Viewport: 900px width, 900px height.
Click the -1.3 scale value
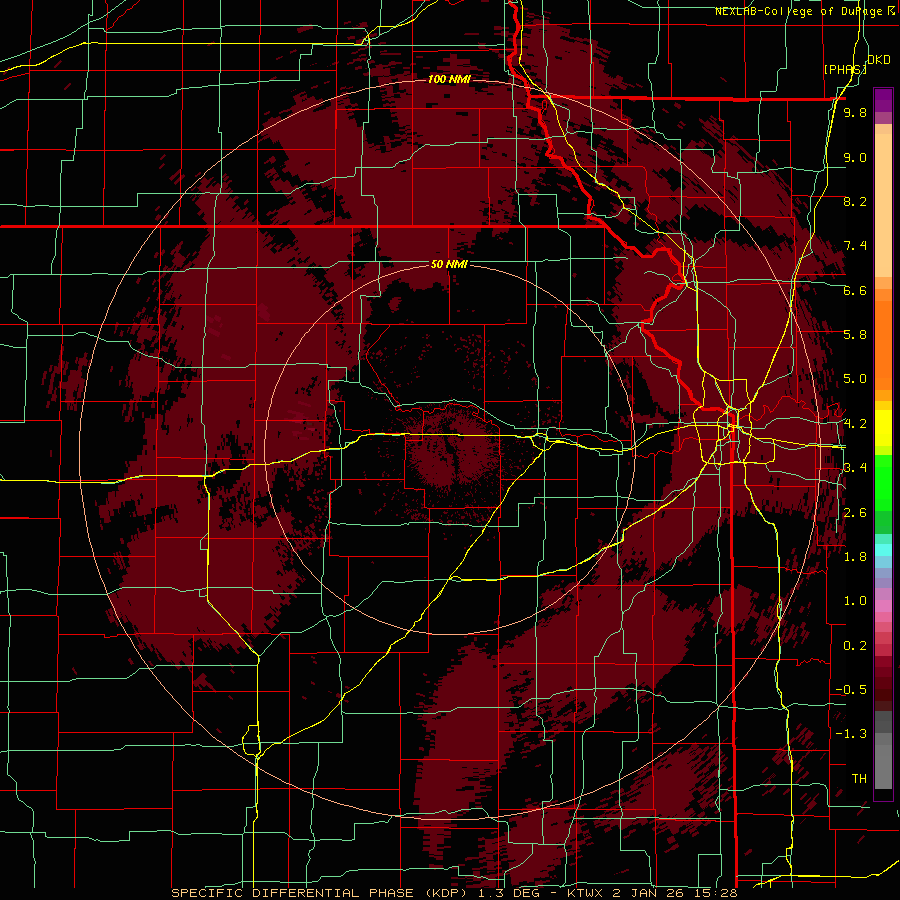point(851,734)
